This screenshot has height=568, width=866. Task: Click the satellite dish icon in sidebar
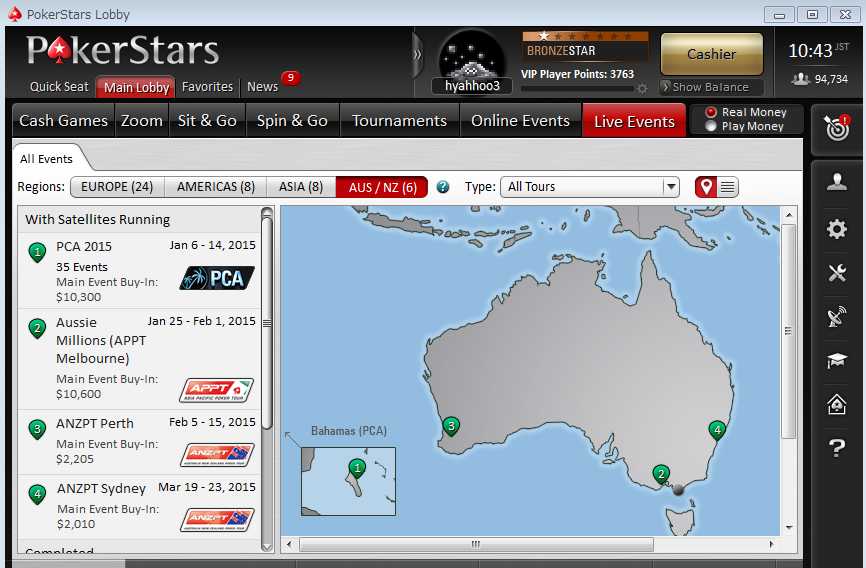837,317
